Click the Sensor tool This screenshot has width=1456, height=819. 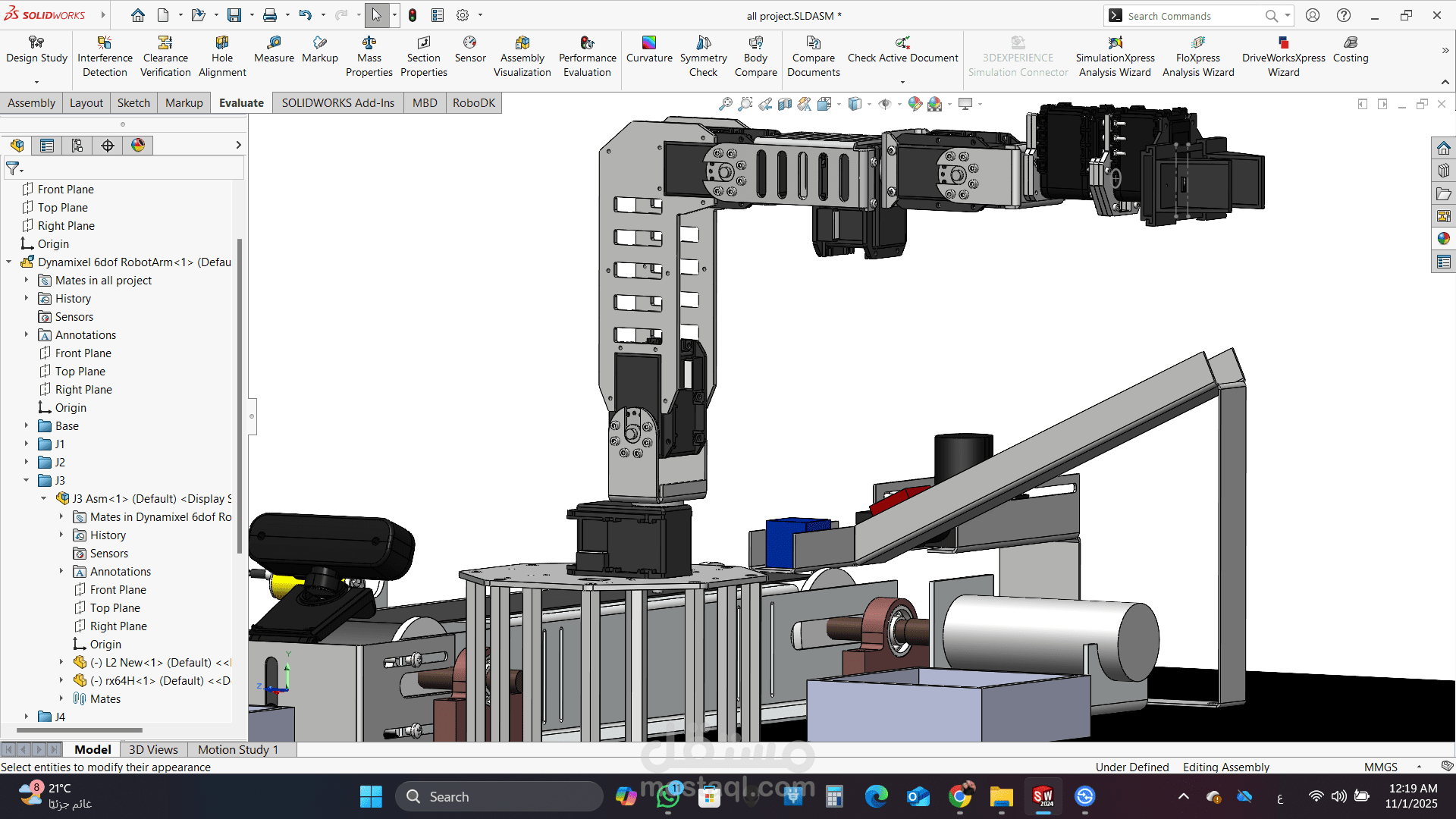(x=470, y=50)
